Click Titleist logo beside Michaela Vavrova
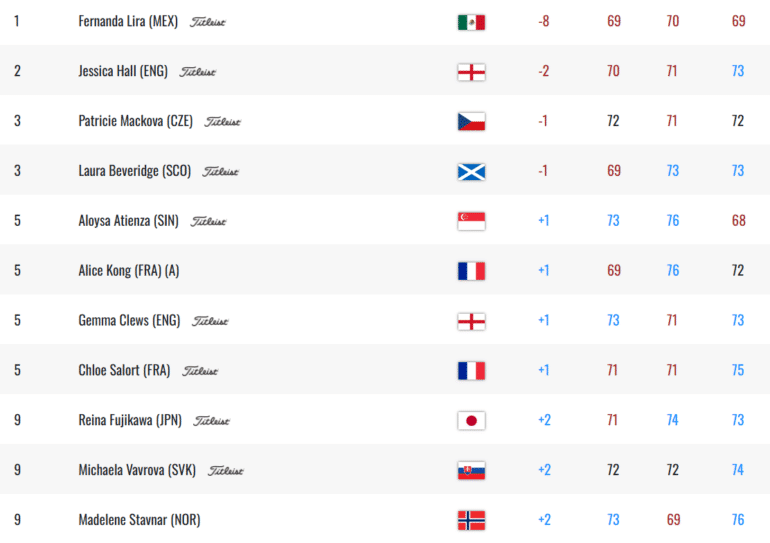This screenshot has height=543, width=770. (225, 471)
